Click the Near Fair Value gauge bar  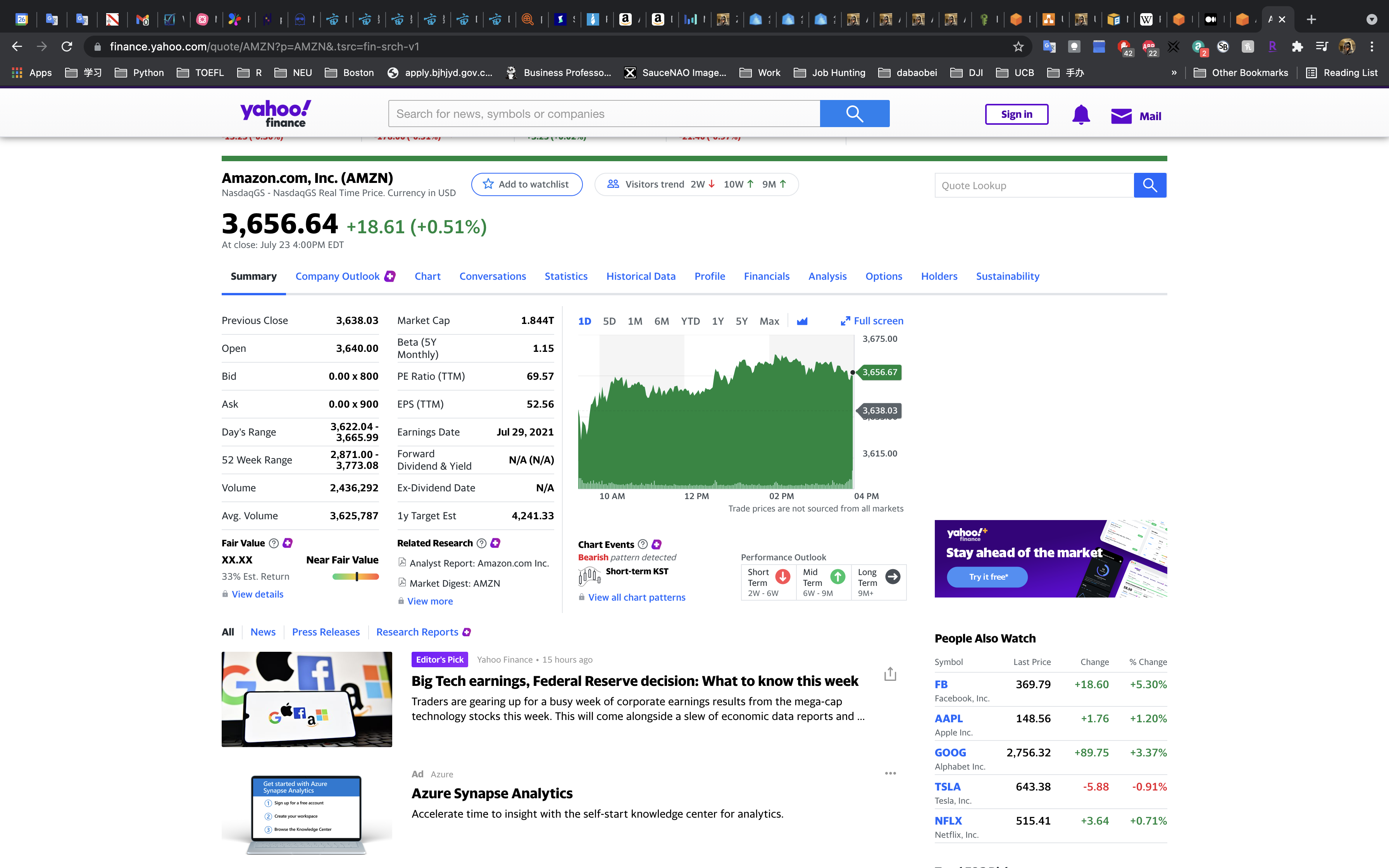(x=355, y=576)
